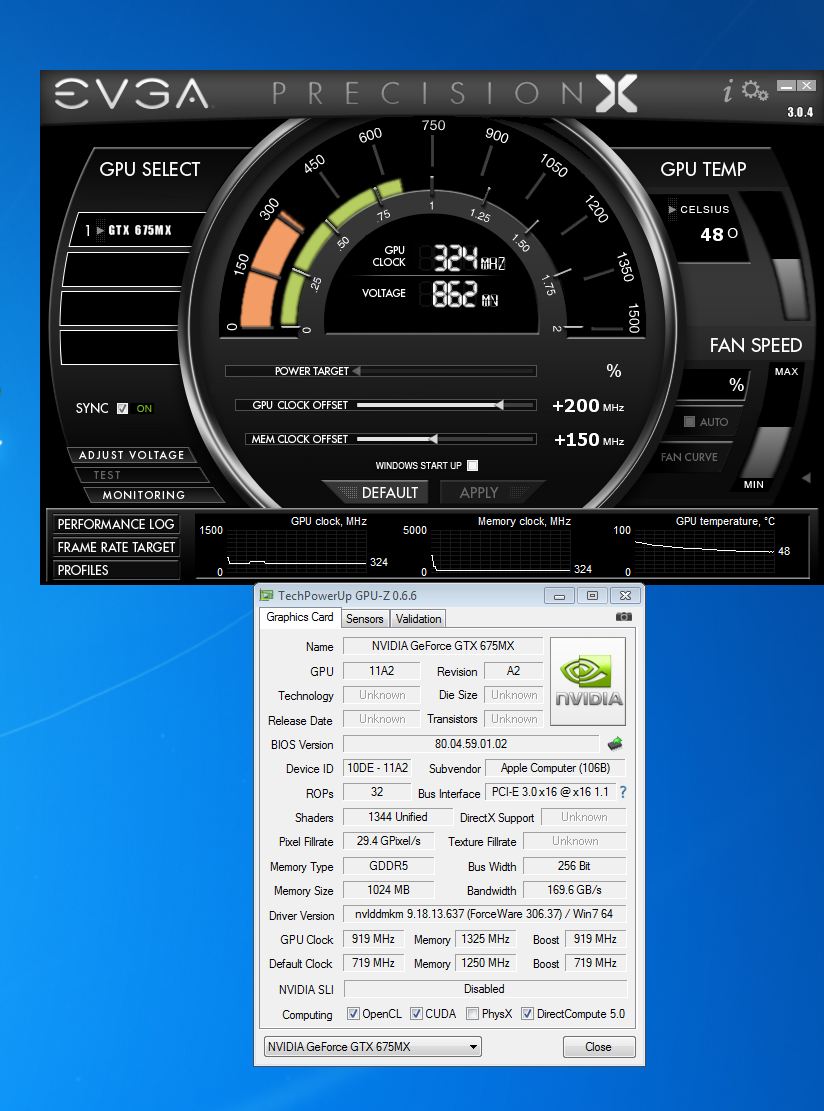Viewport: 824px width, 1111px height.
Task: Minimize the EVGA Precision X window
Action: point(786,86)
